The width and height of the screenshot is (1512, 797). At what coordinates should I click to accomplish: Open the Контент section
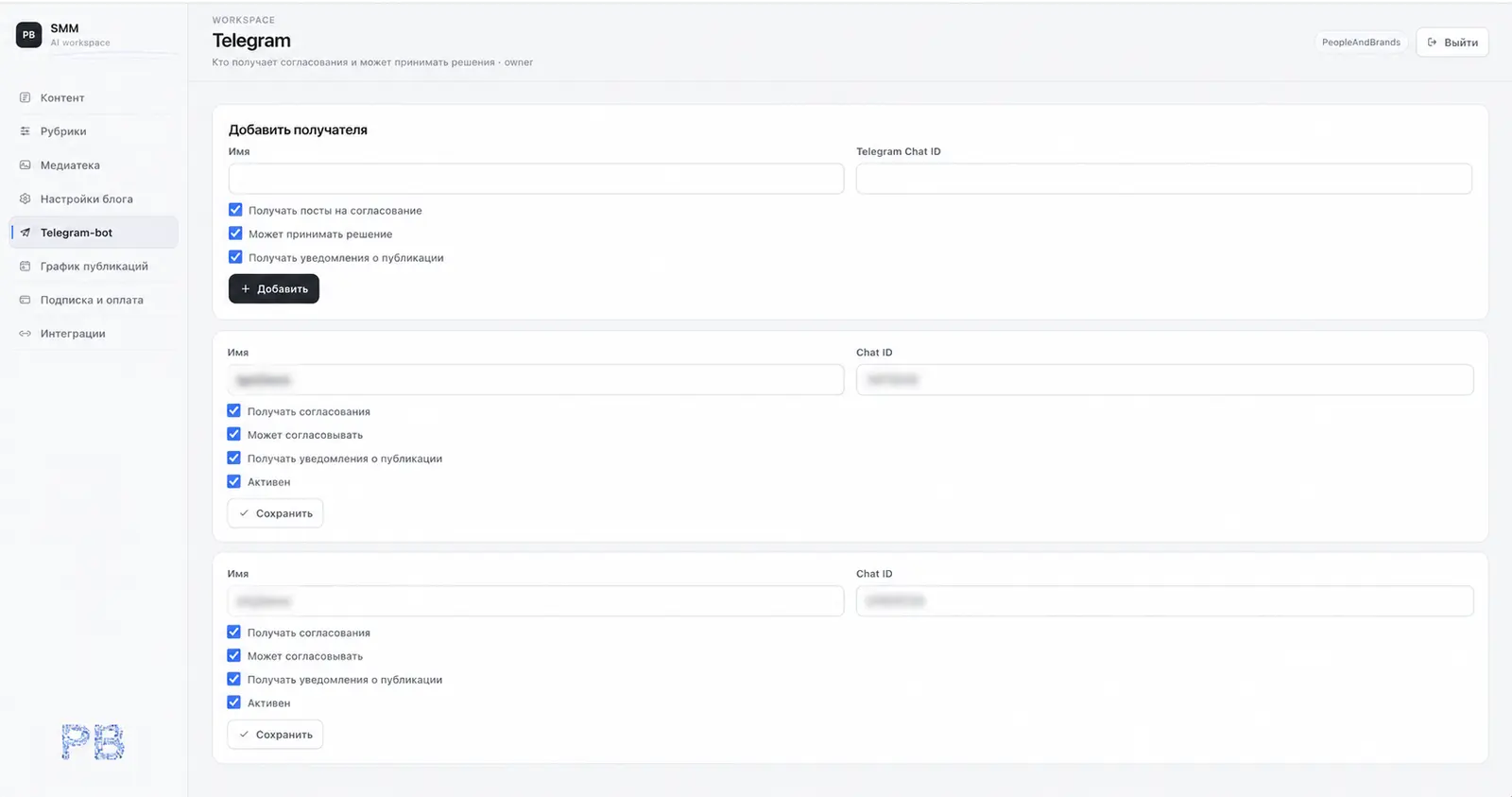point(94,97)
